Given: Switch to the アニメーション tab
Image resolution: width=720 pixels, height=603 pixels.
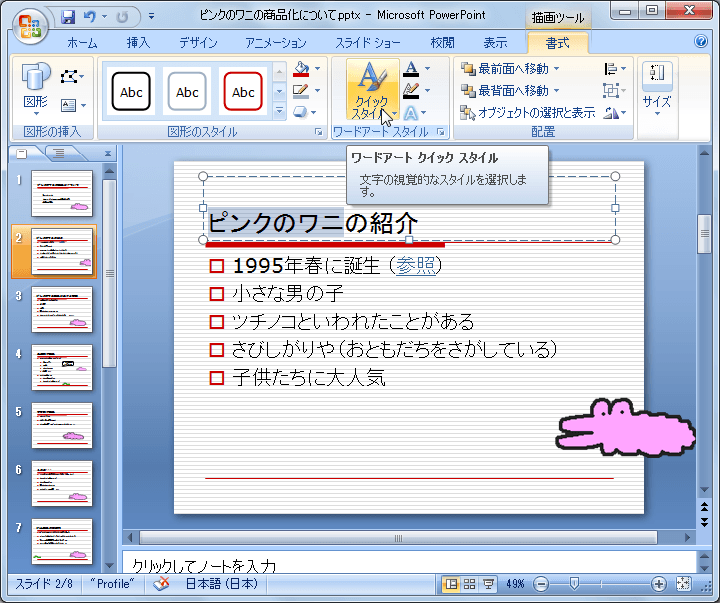Looking at the screenshot, I should [276, 43].
